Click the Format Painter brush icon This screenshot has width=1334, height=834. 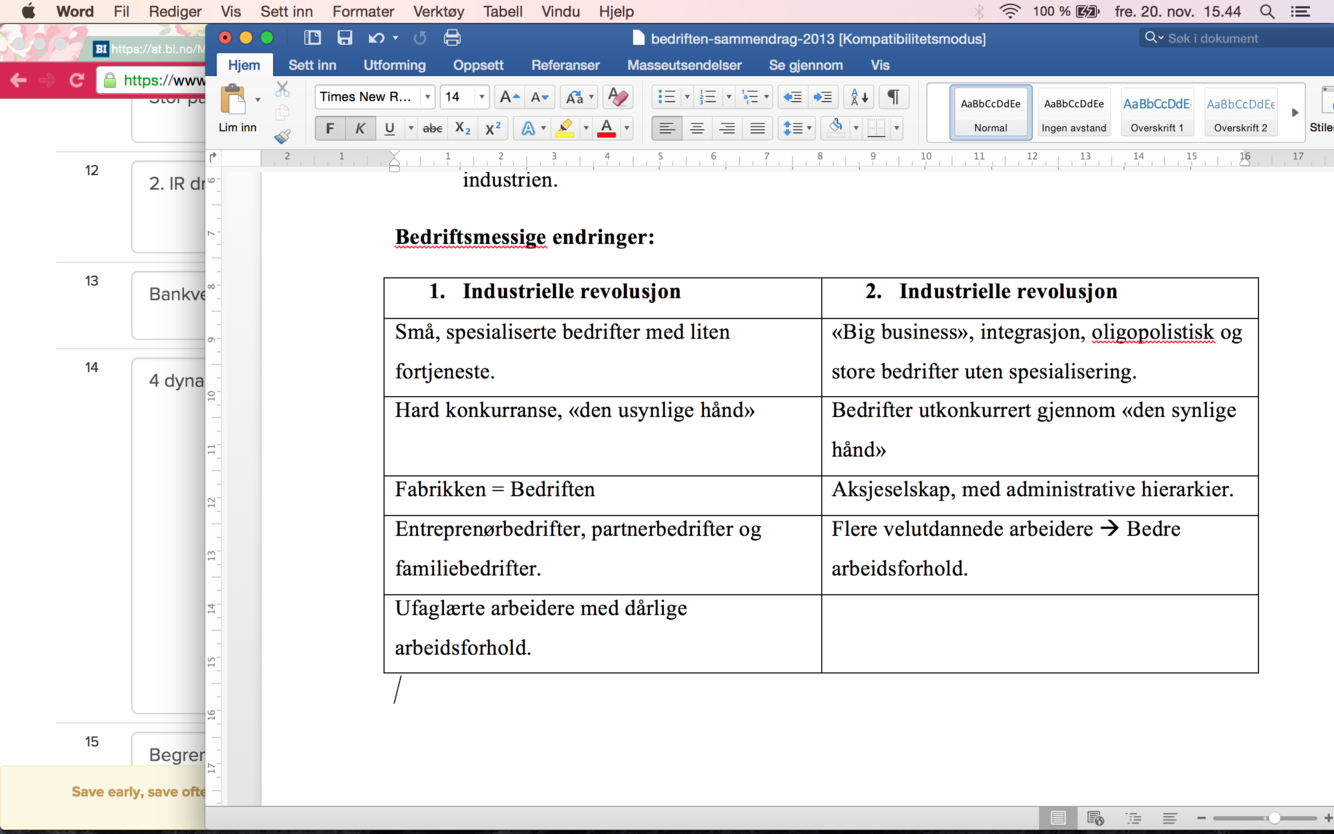pos(282,137)
